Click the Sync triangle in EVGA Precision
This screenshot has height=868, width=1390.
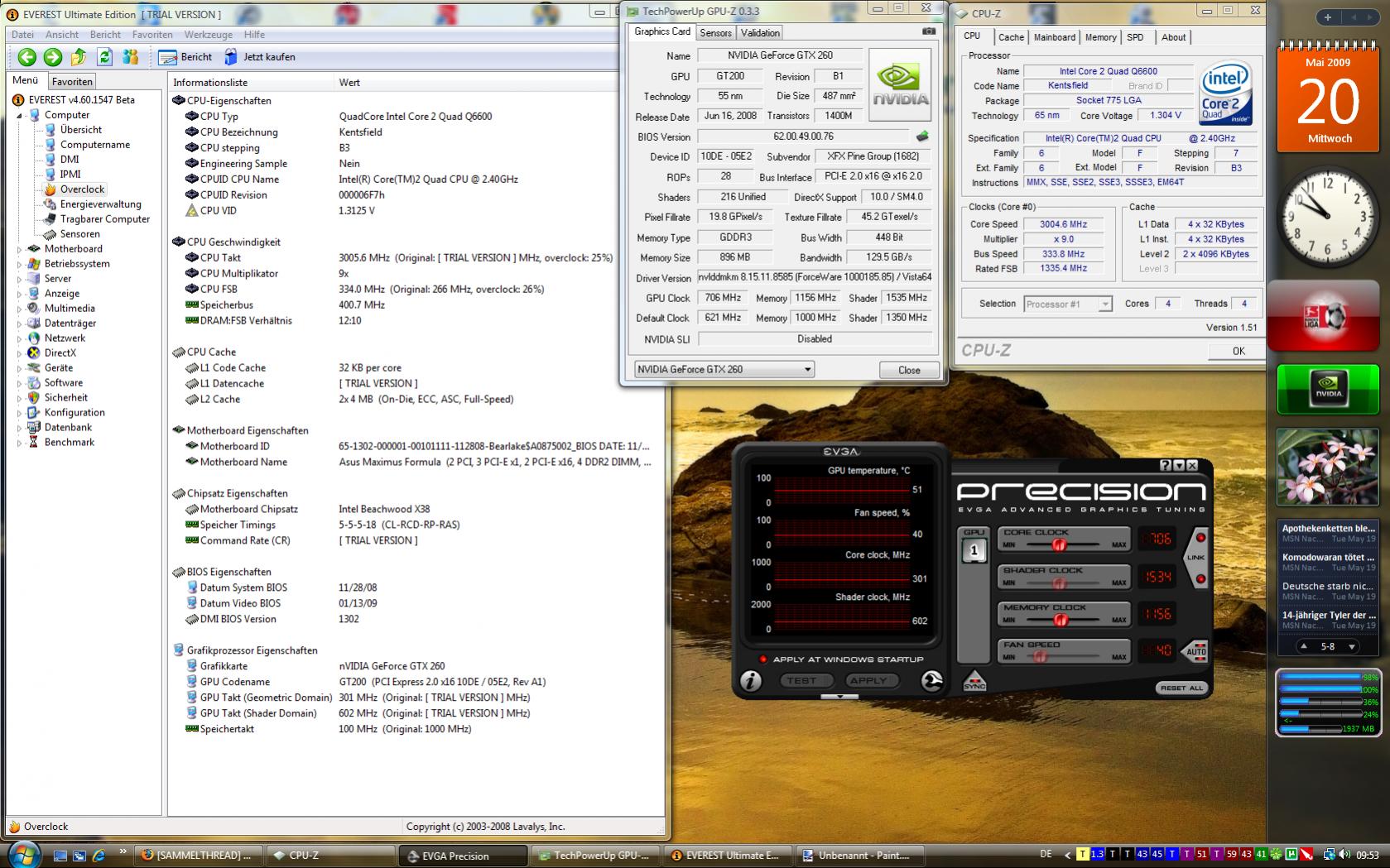point(974,680)
